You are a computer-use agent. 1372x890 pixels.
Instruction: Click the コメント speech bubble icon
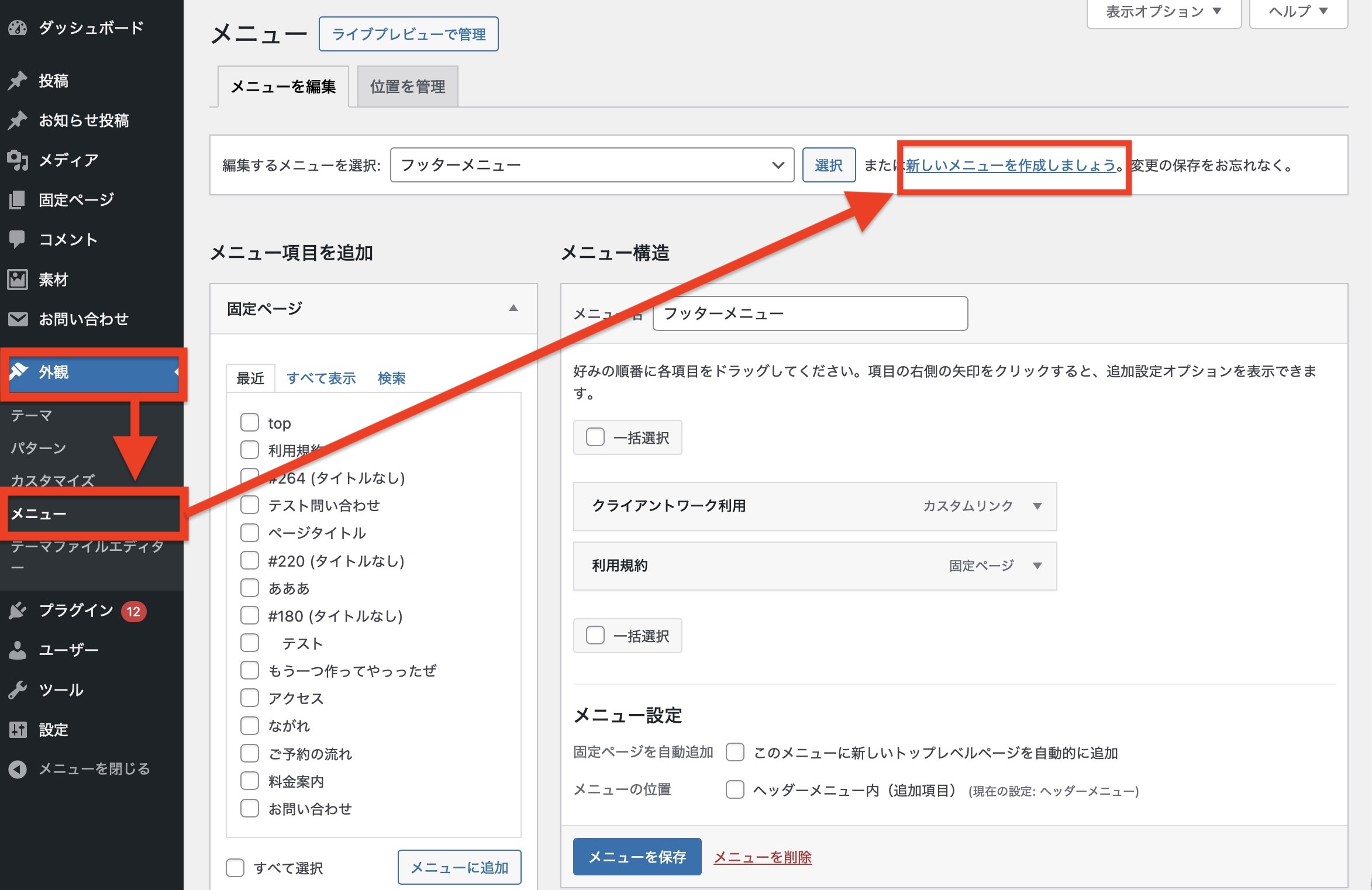pyautogui.click(x=18, y=239)
